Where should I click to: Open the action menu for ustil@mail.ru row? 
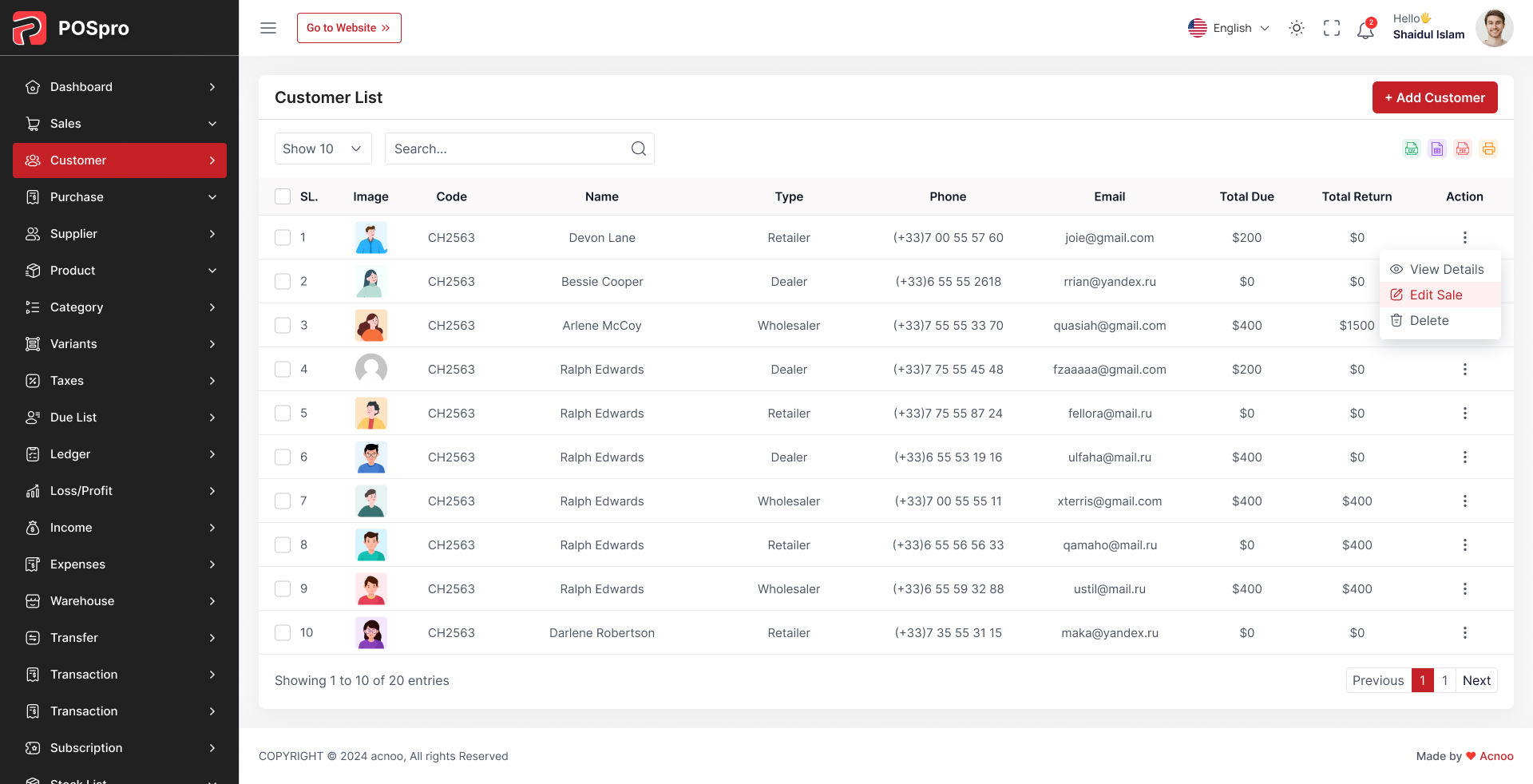(1464, 588)
